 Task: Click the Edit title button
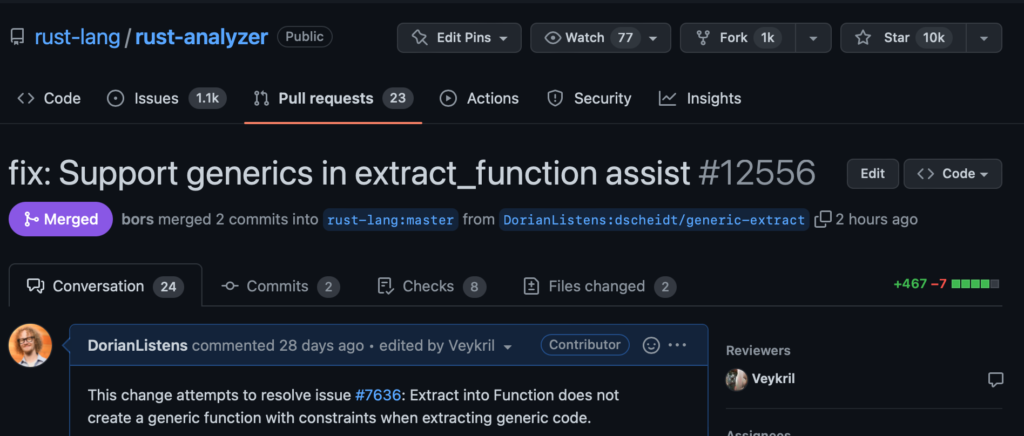872,174
